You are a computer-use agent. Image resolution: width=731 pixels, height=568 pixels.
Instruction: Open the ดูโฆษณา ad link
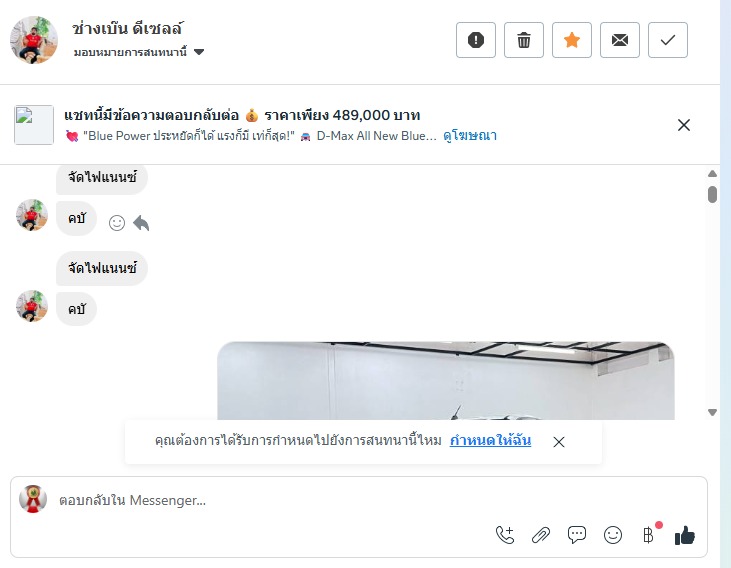[x=470, y=136]
